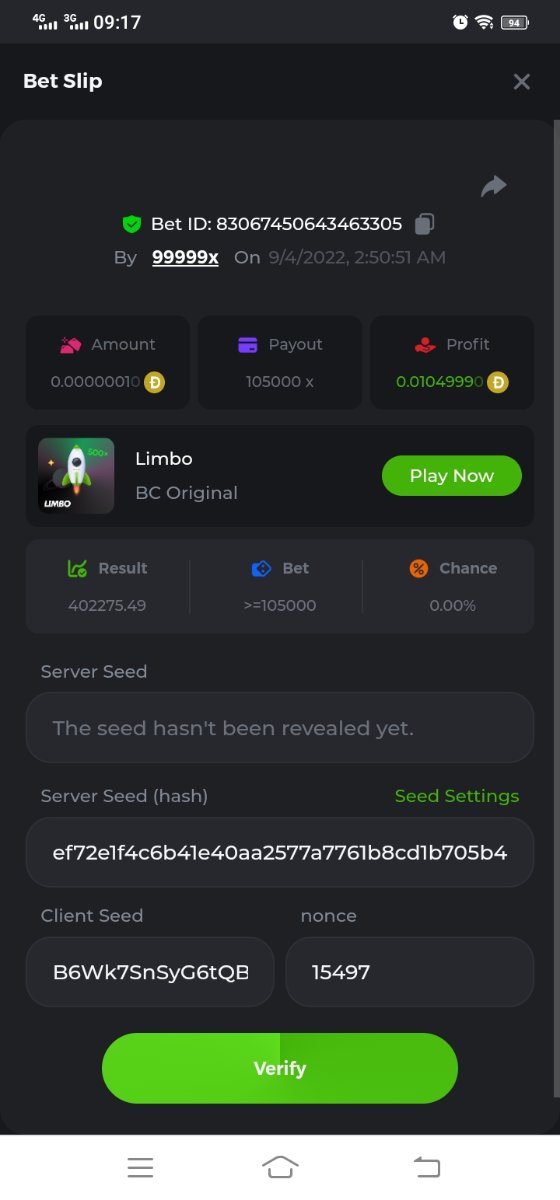This screenshot has width=560, height=1200.
Task: Select the Server Seed hash field
Action: coord(280,852)
